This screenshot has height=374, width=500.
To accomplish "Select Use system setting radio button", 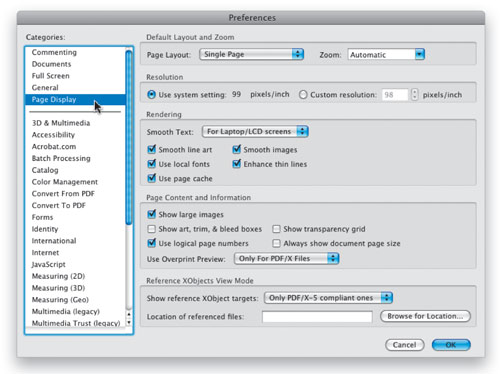I will 151,95.
